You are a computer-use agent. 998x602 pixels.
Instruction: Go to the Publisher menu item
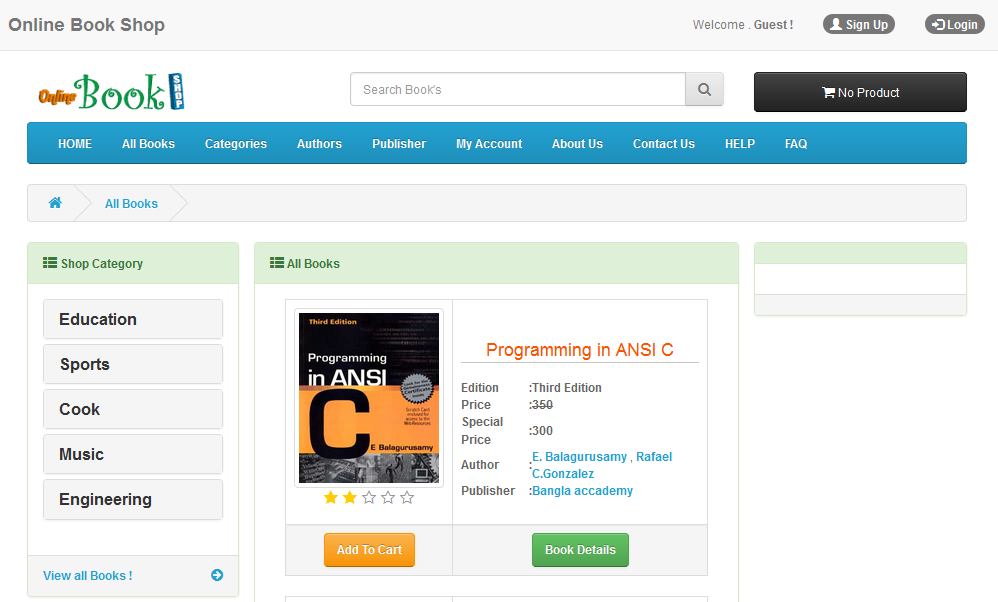(399, 144)
